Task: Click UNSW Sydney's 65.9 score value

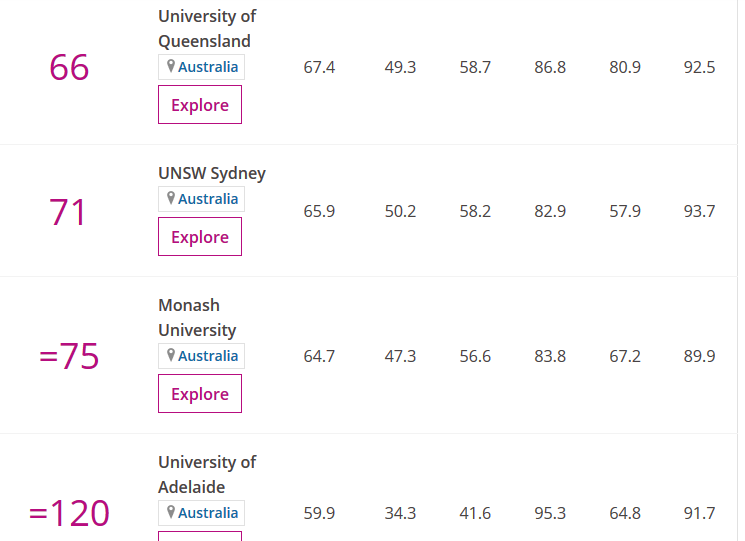Action: pos(319,212)
